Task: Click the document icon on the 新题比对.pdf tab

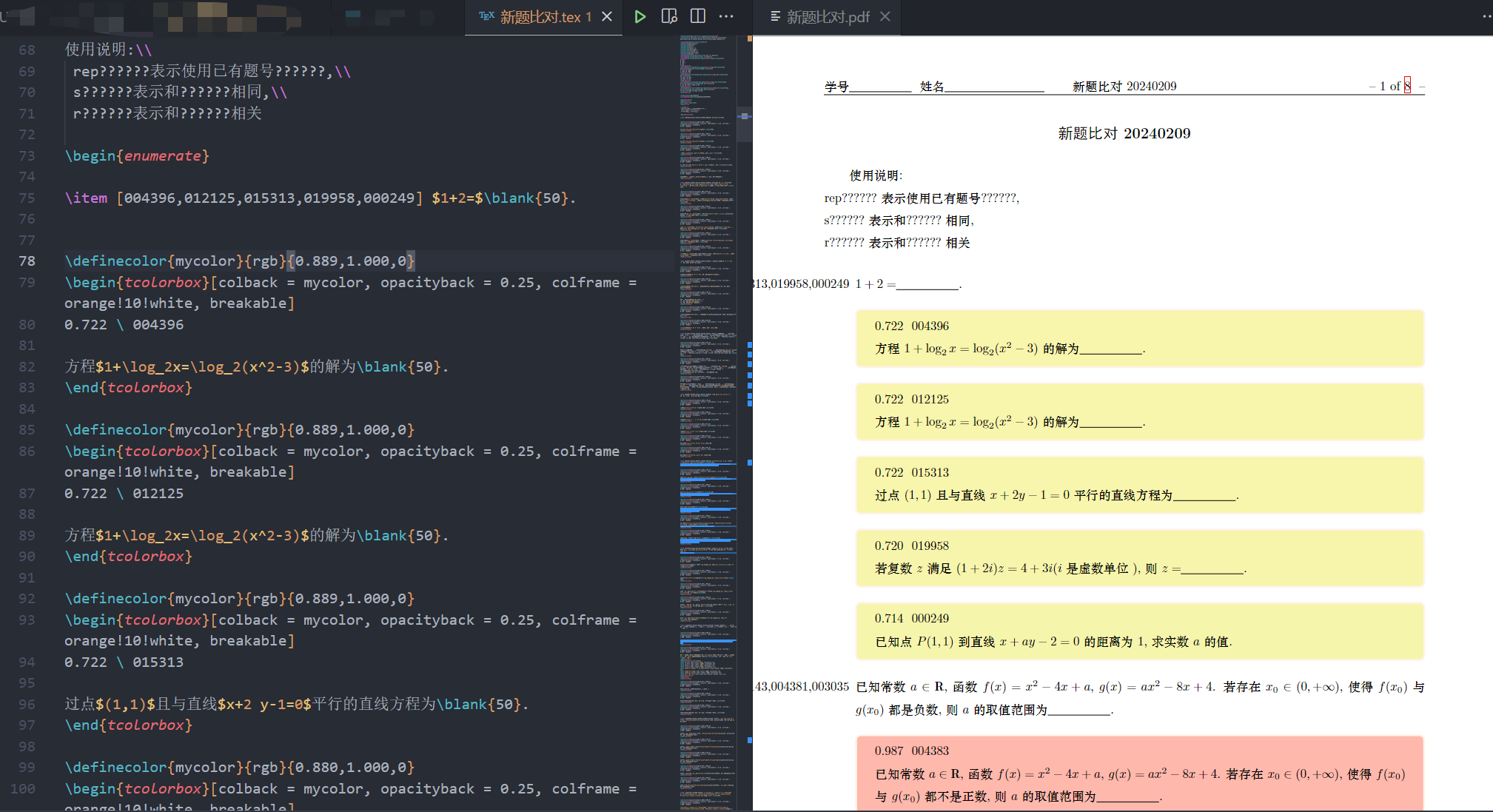Action: tap(774, 16)
